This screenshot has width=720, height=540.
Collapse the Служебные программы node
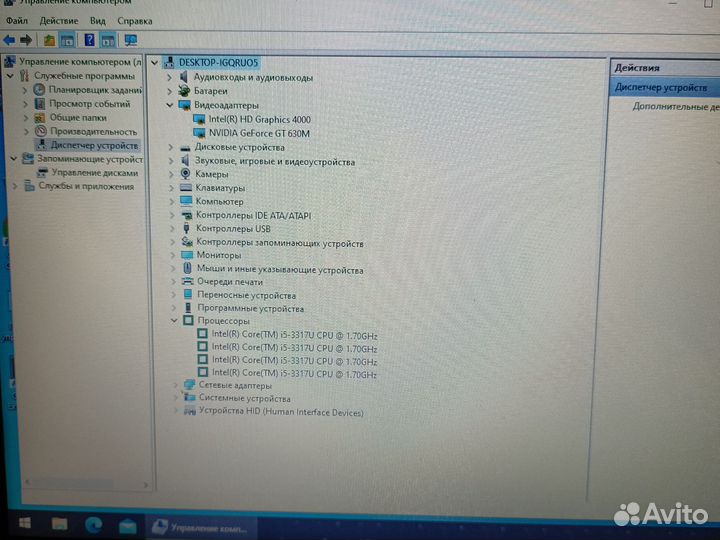tap(11, 76)
